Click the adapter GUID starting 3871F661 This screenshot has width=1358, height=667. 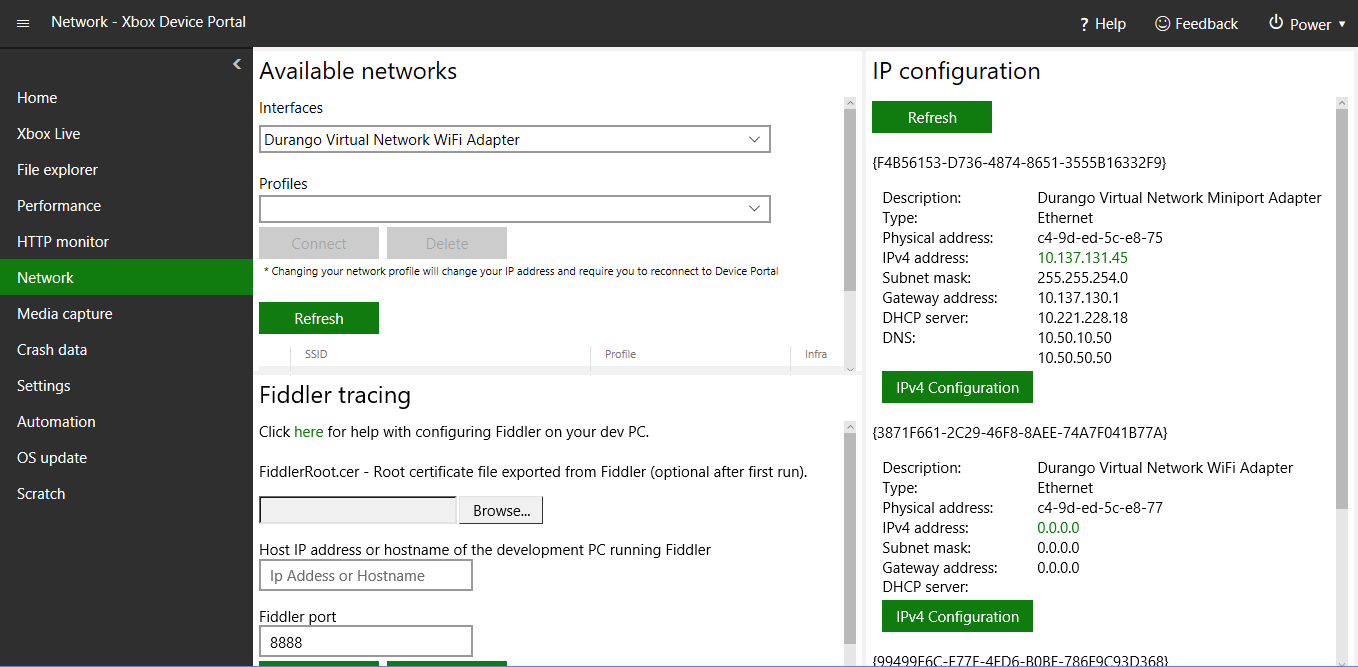1020,432
